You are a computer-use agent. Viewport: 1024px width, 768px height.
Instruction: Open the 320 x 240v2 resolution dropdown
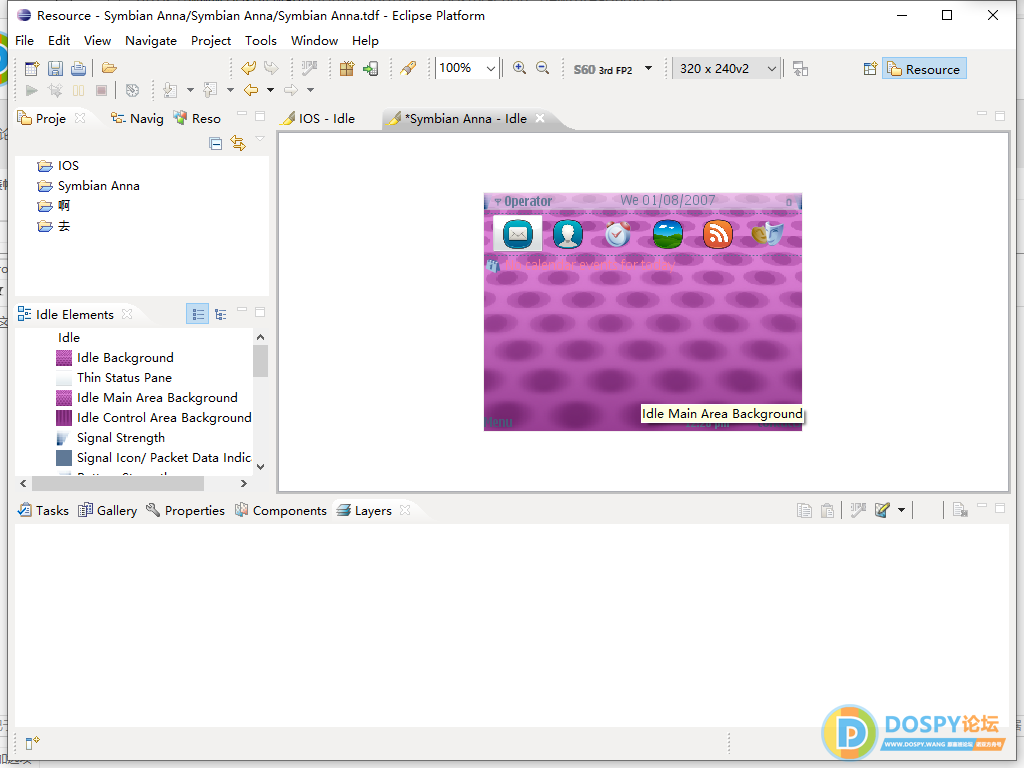coord(726,69)
